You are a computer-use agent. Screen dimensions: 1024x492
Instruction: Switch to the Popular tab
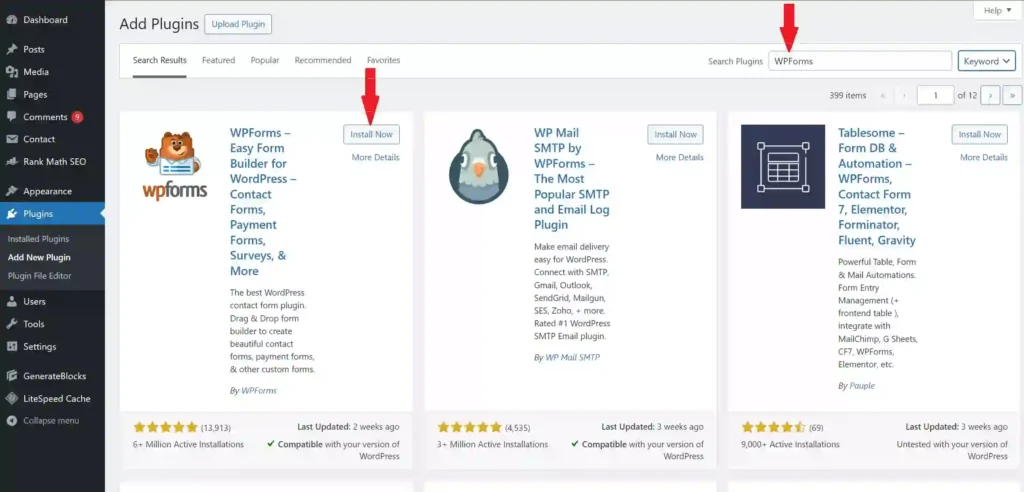pos(264,60)
